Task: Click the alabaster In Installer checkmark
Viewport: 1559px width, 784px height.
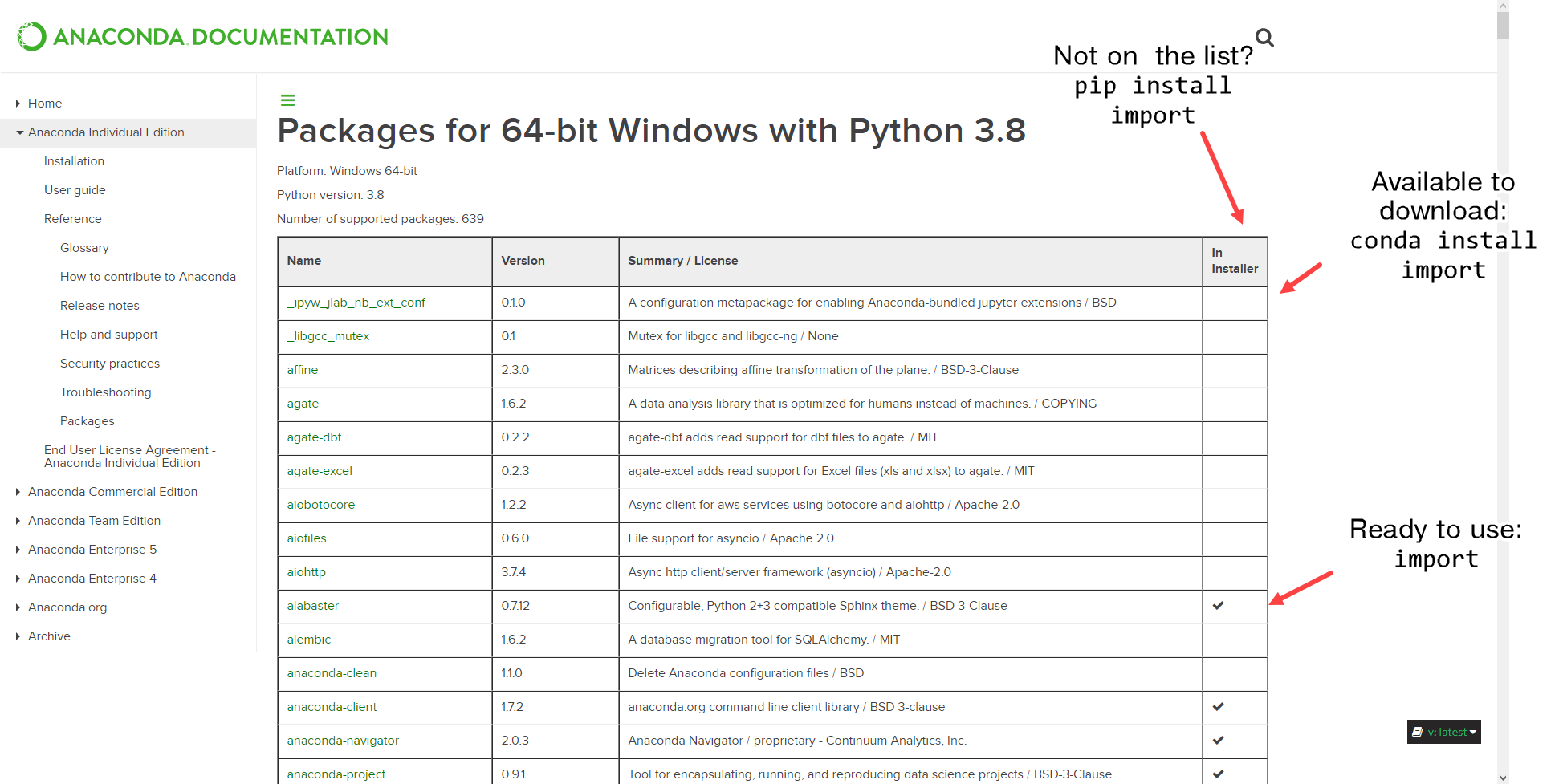Action: pos(1218,606)
